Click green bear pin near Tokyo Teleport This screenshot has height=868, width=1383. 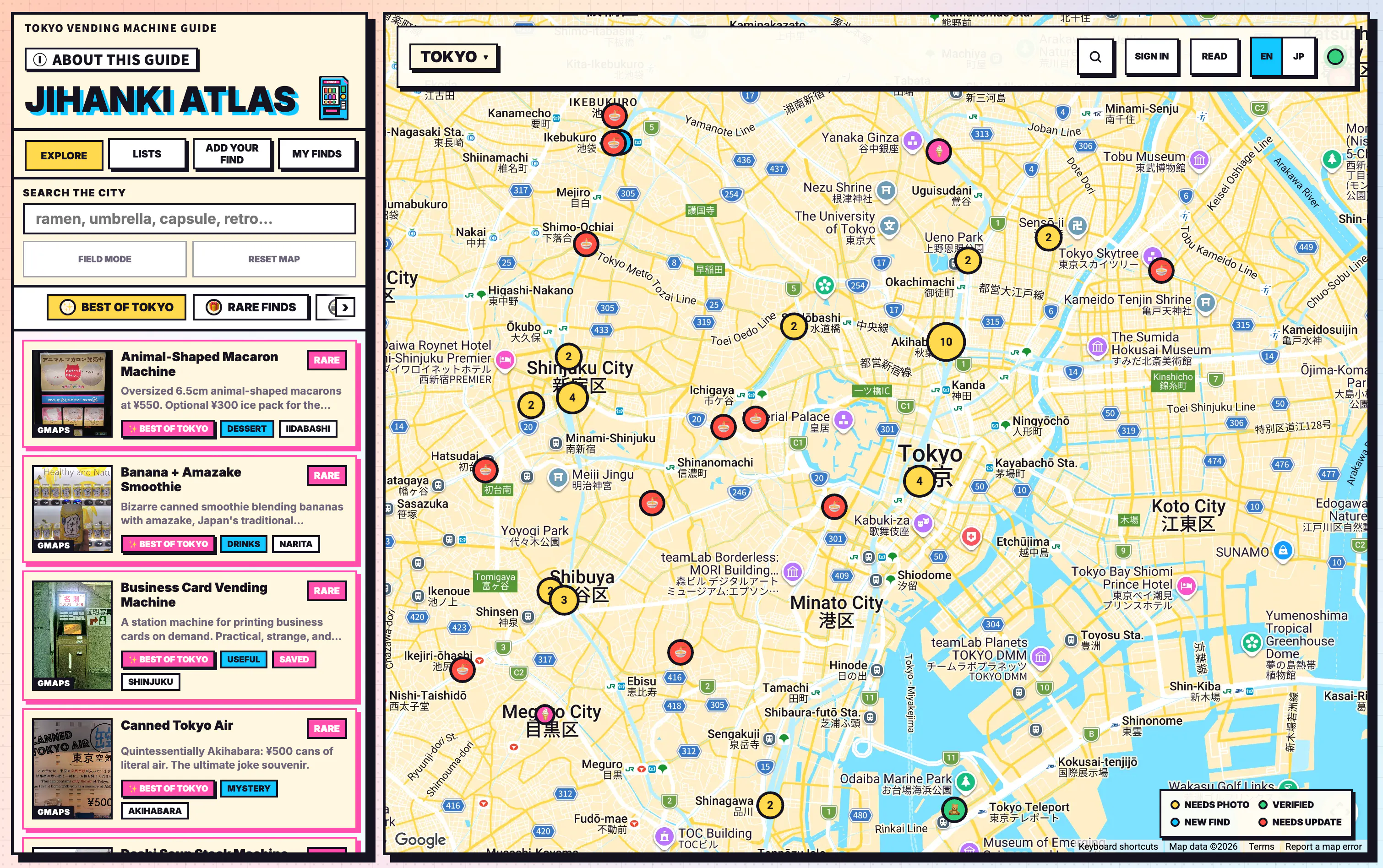click(x=953, y=809)
